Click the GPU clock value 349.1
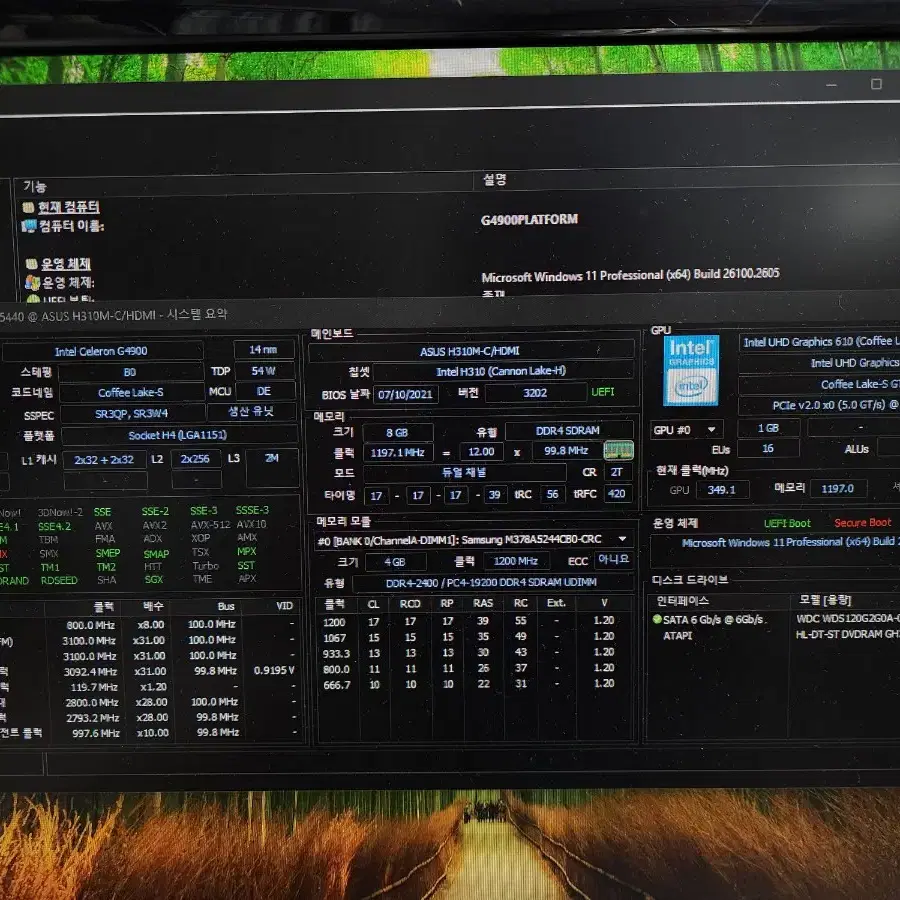Viewport: 900px width, 900px height. tap(722, 490)
